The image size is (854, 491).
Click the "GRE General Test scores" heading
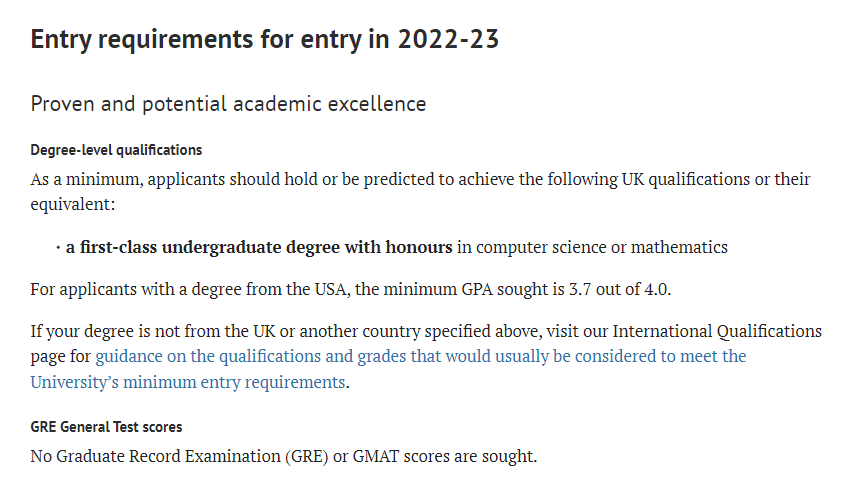(106, 427)
